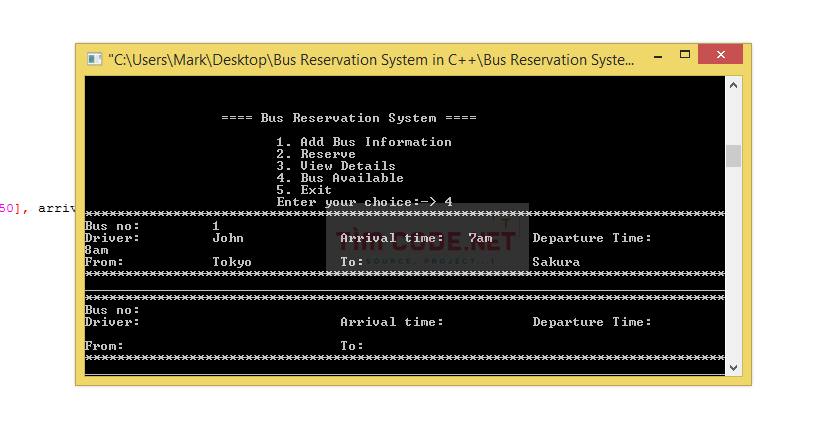Image resolution: width=815 pixels, height=440 pixels.
Task: Click the second empty 'Bus no:' label
Action: [112, 310]
